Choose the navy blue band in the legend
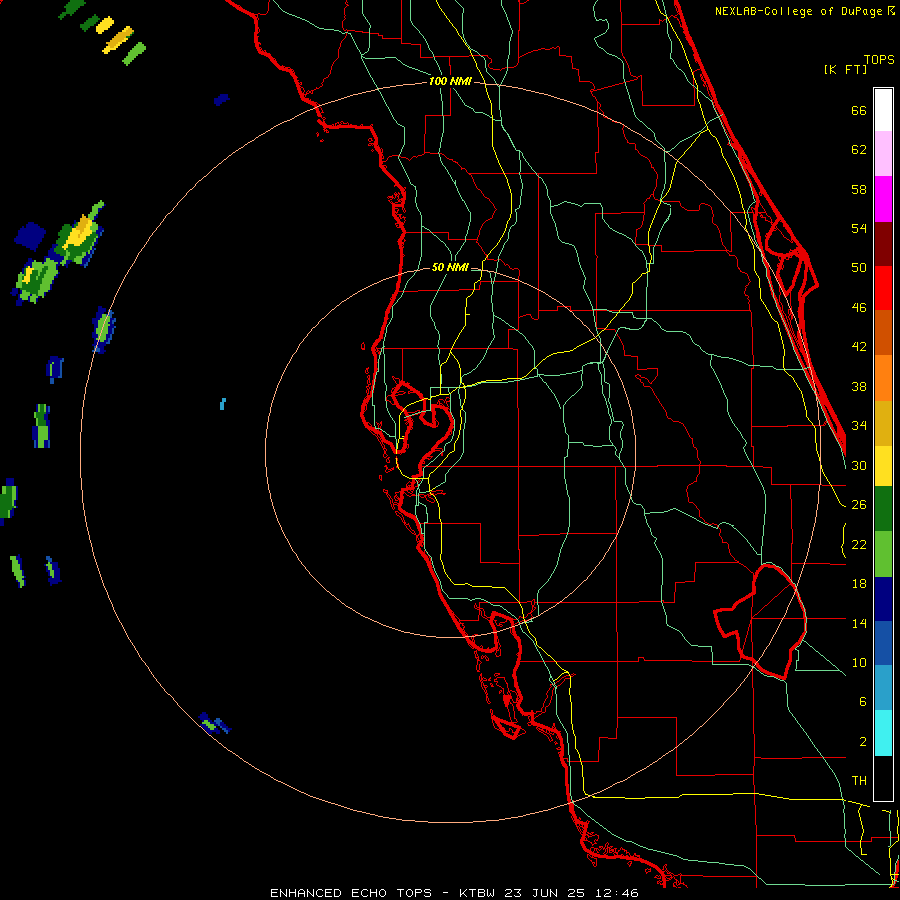This screenshot has height=900, width=900. (x=883, y=599)
